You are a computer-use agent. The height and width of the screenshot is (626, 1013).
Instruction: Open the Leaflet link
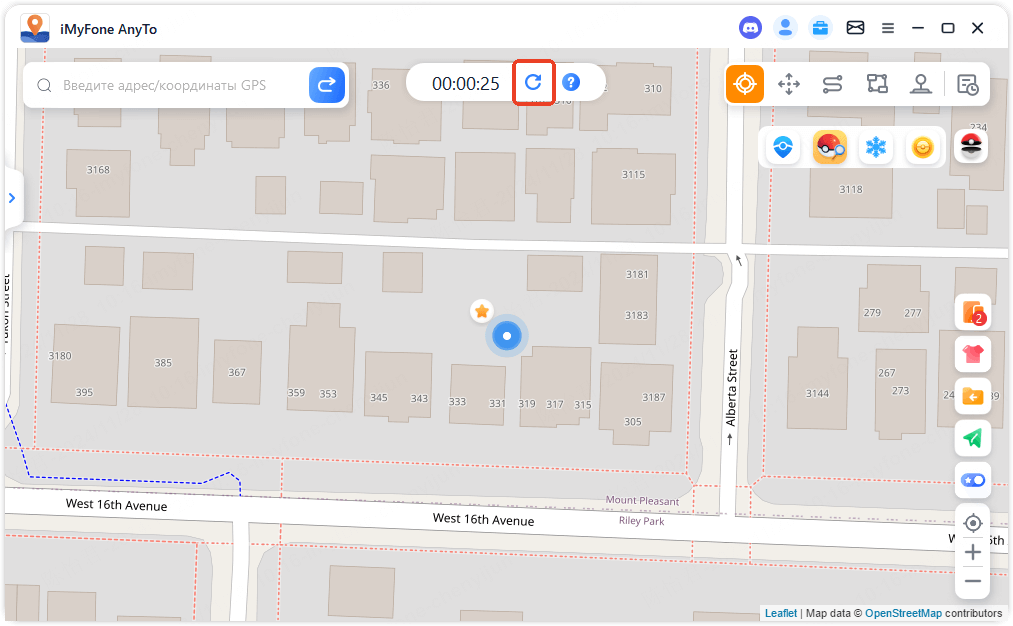(781, 613)
